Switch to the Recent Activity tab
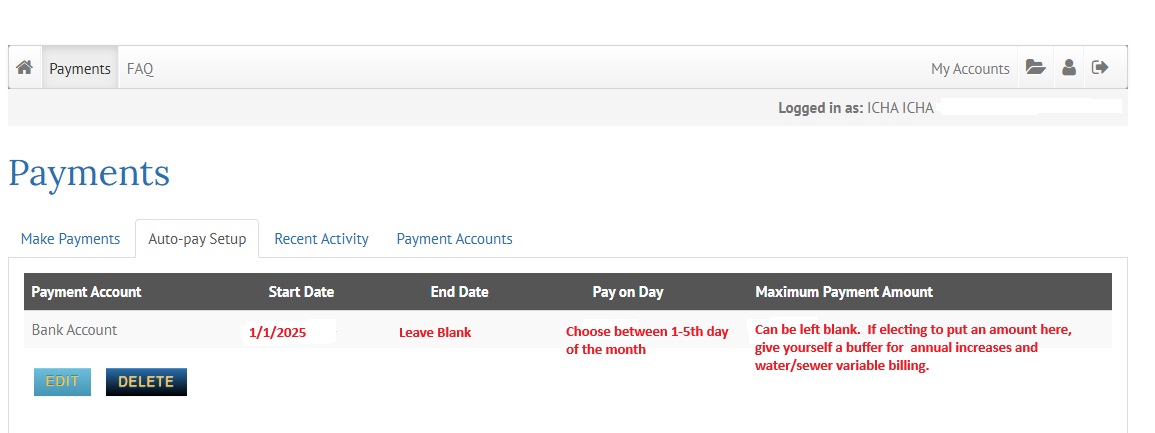 pos(321,239)
